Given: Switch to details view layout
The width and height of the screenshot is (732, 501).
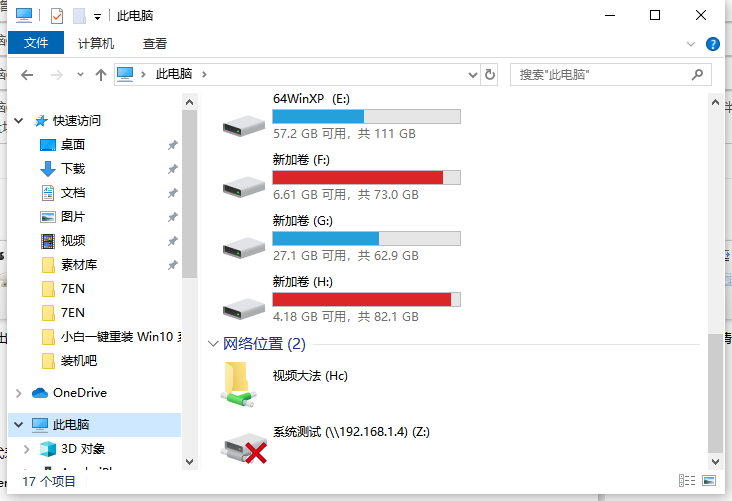Looking at the screenshot, I should 686,482.
